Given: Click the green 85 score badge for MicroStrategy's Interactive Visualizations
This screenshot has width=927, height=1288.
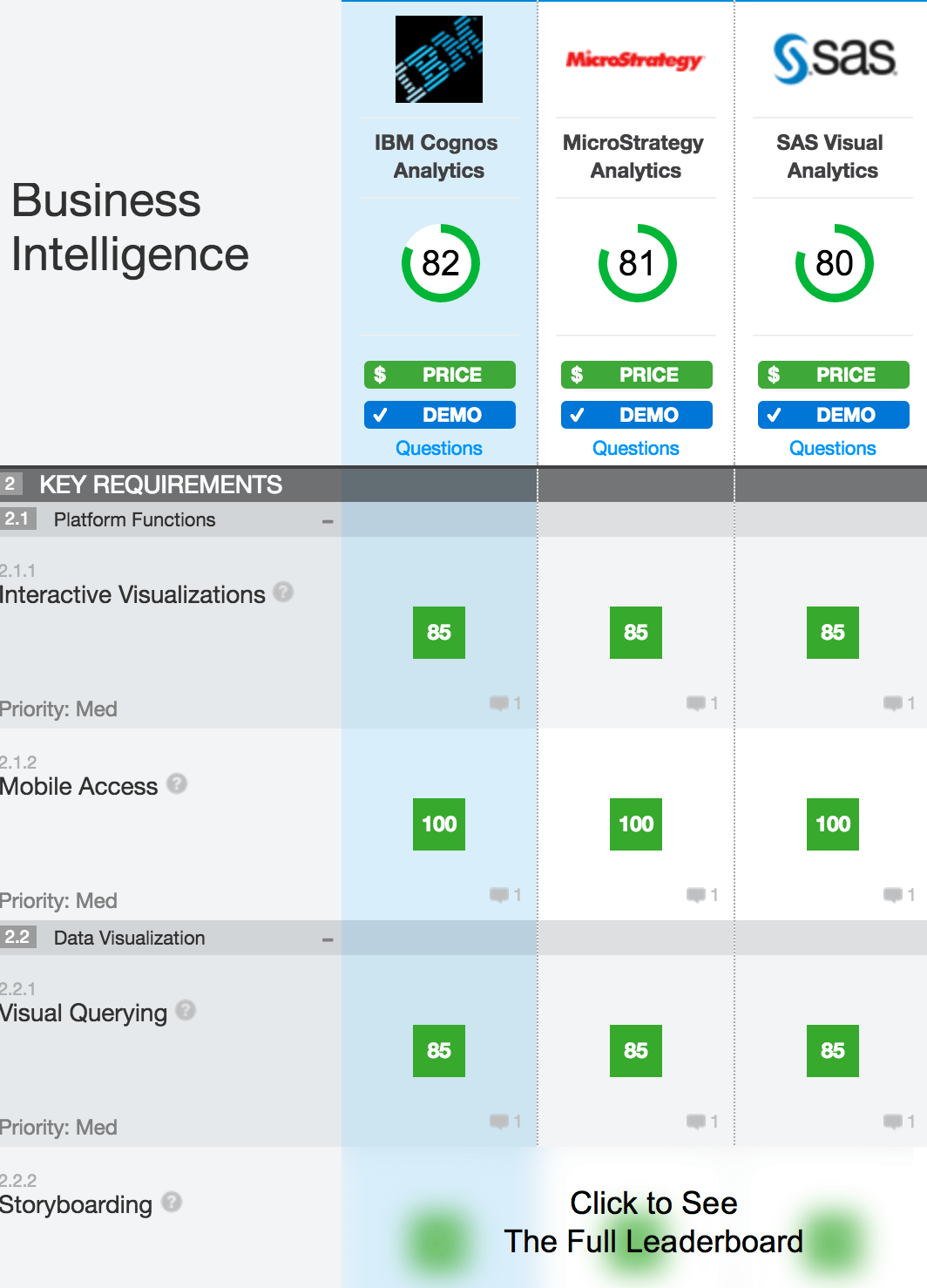Looking at the screenshot, I should click(635, 633).
